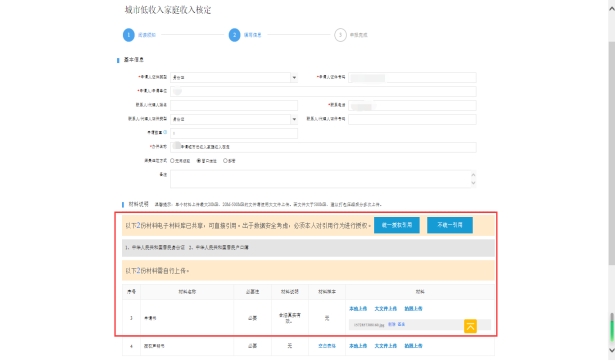Click the 不统一引用 button
This screenshot has width=615, height=361.
(x=449, y=225)
